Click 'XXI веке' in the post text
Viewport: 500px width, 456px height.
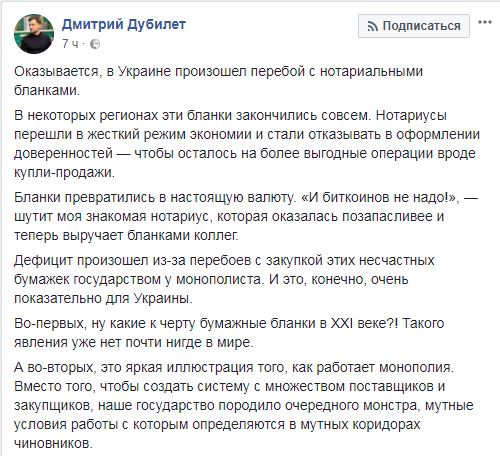[361, 323]
